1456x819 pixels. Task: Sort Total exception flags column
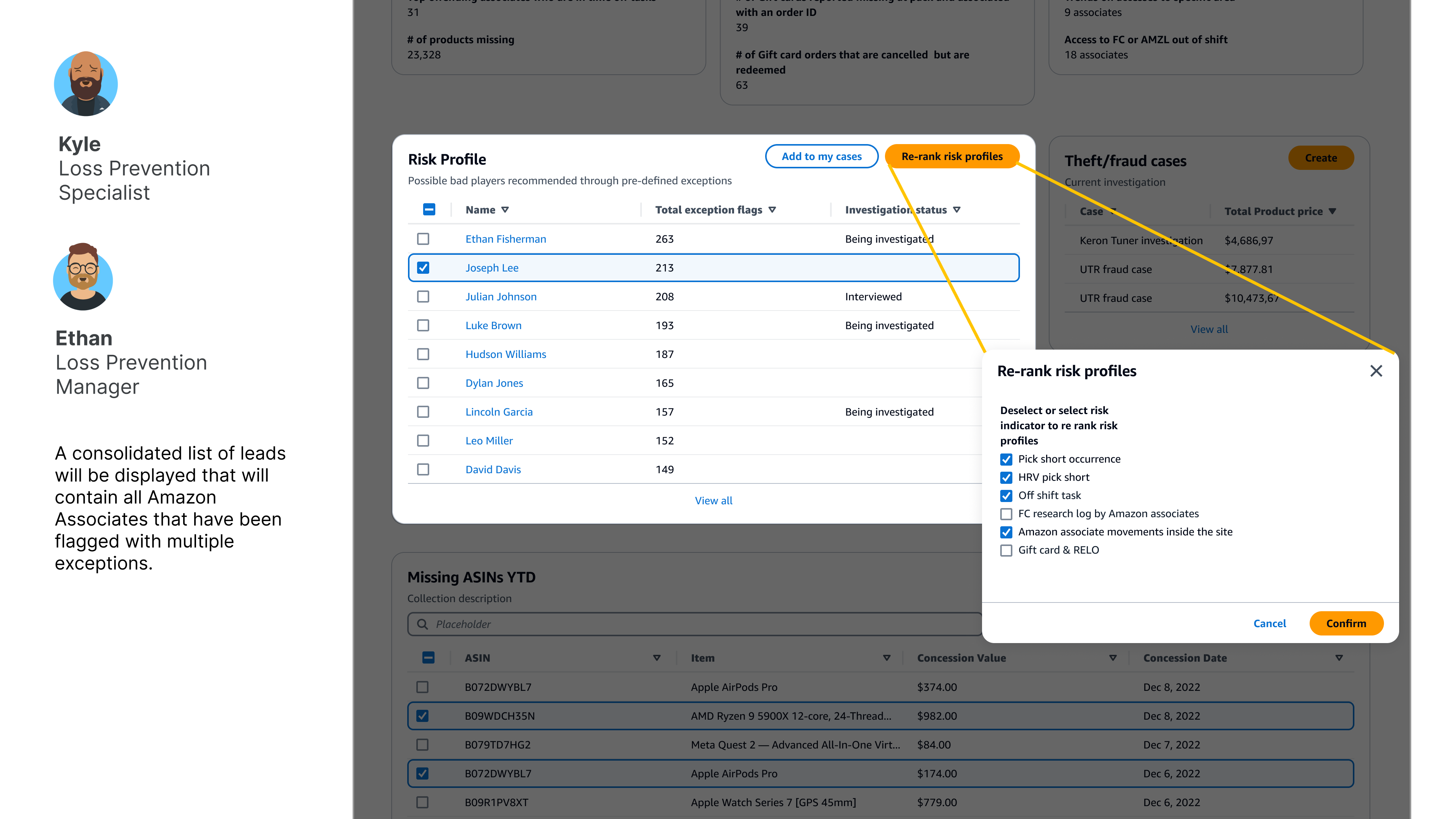click(x=772, y=210)
